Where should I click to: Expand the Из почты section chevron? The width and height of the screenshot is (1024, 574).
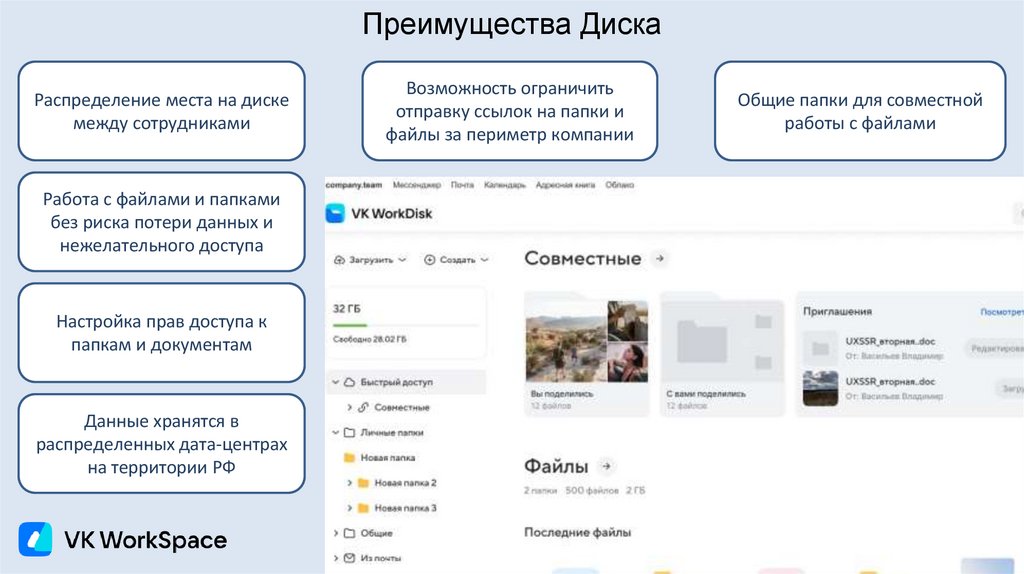336,558
